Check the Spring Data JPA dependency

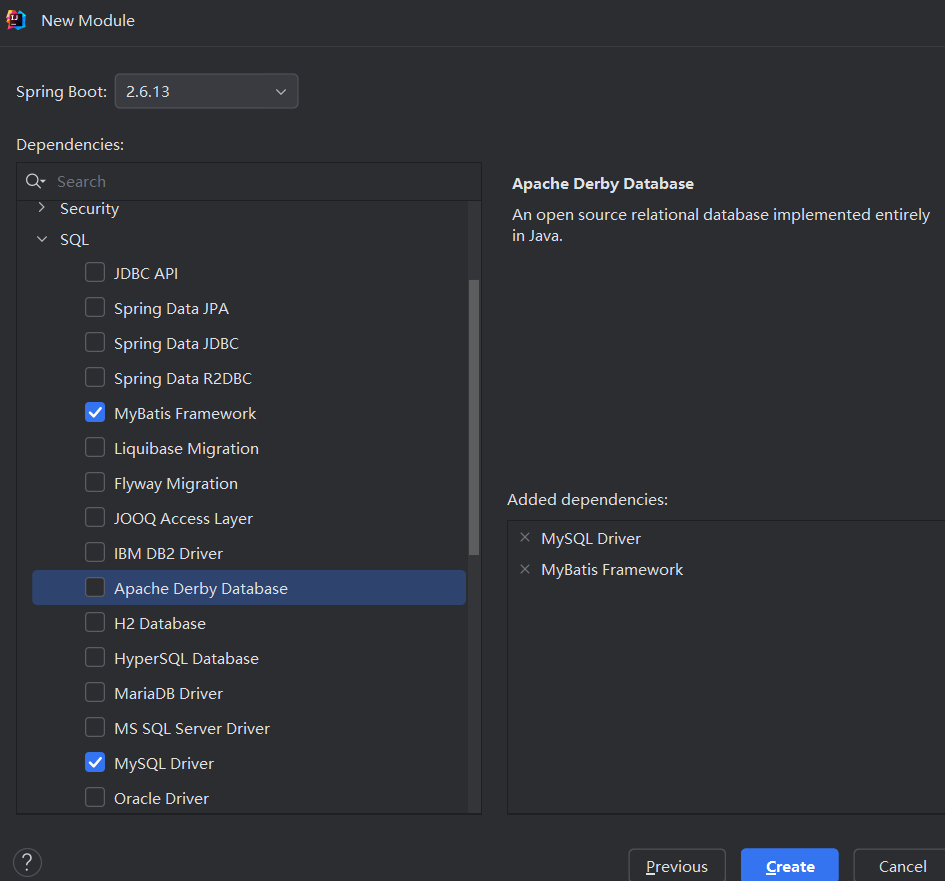tap(95, 307)
